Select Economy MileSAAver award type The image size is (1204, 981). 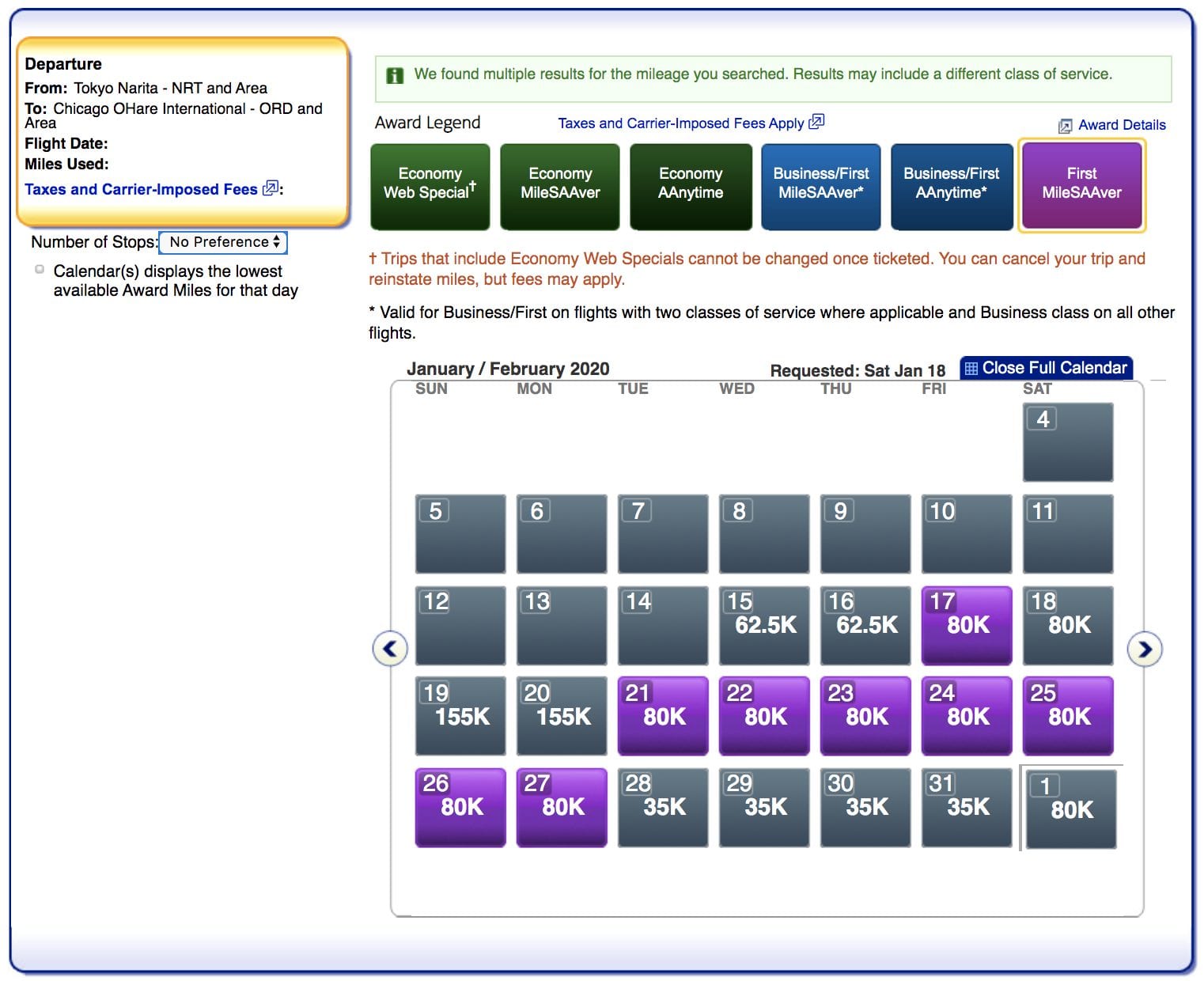click(559, 187)
